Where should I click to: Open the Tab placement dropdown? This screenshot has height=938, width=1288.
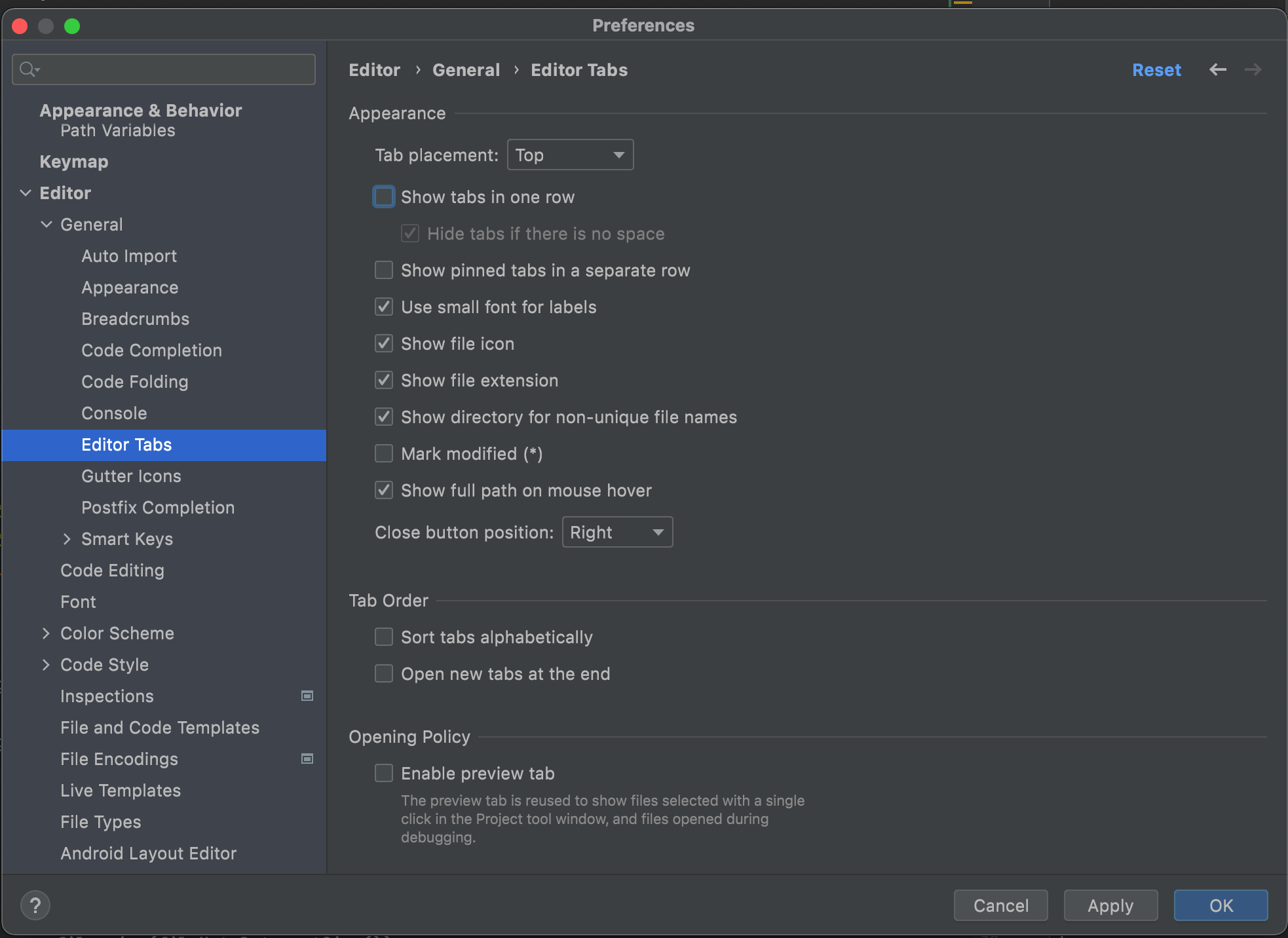570,155
